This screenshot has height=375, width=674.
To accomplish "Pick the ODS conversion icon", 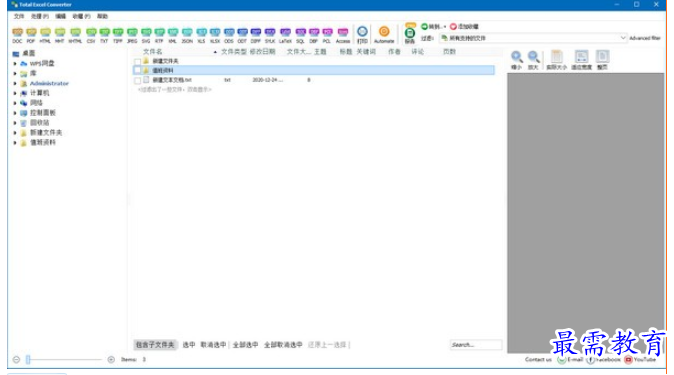I will click(229, 35).
